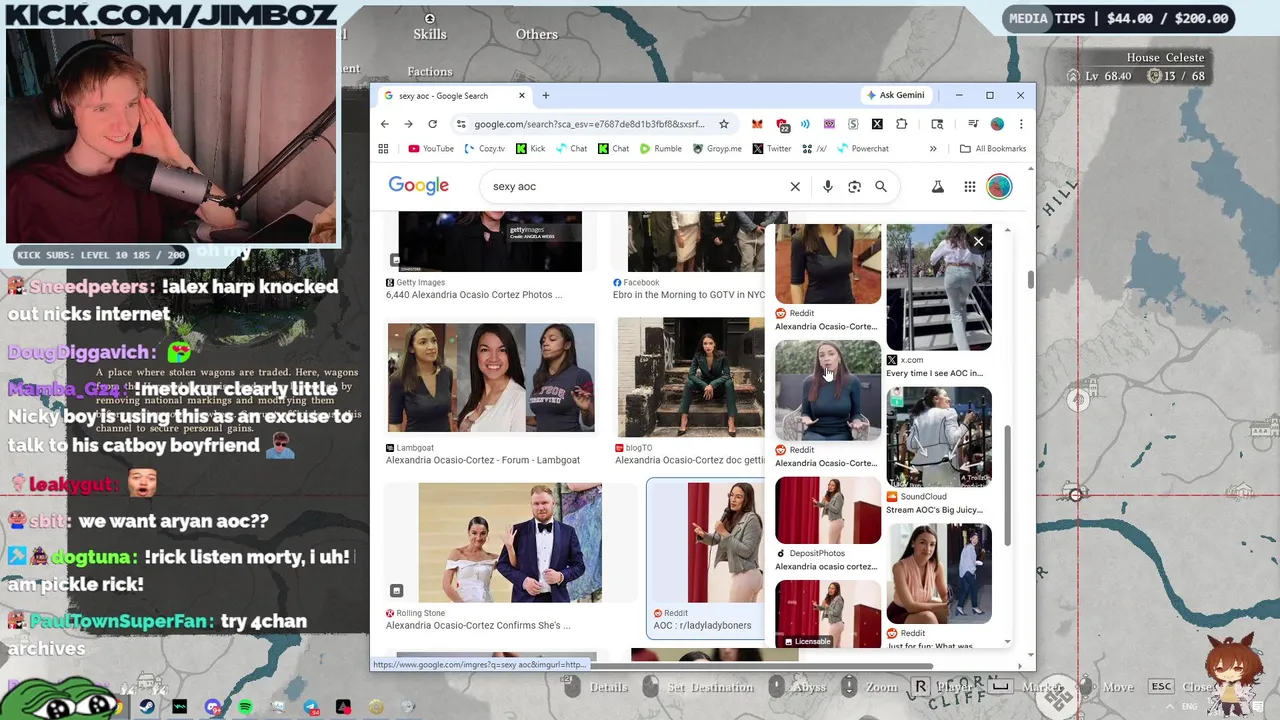Image resolution: width=1280 pixels, height=720 pixels.
Task: Open Chrome three-dot menu
Action: pos(1021,124)
